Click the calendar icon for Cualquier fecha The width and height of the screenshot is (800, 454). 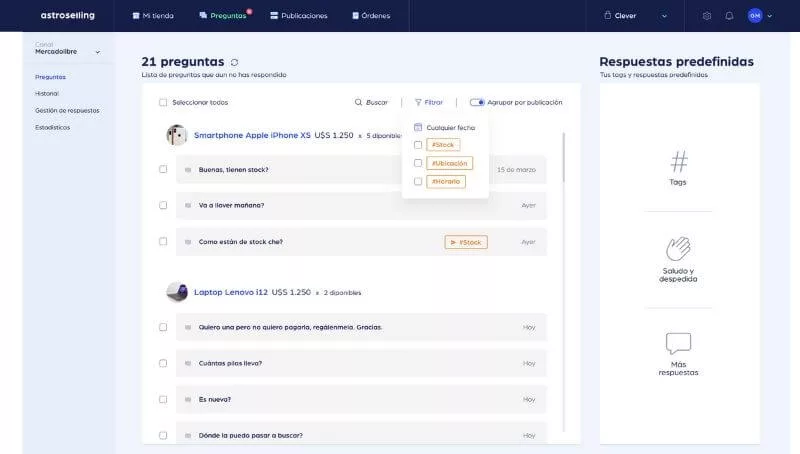click(x=418, y=127)
